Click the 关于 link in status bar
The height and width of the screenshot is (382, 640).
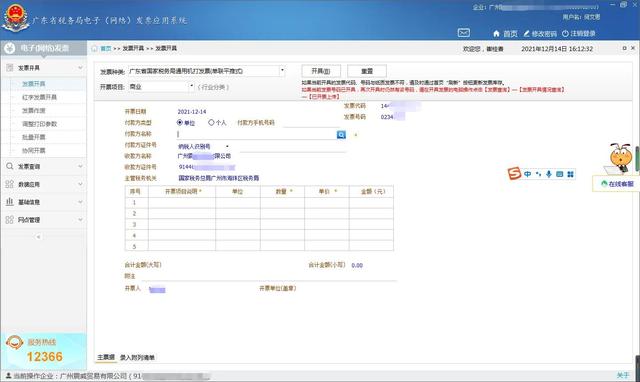623,375
